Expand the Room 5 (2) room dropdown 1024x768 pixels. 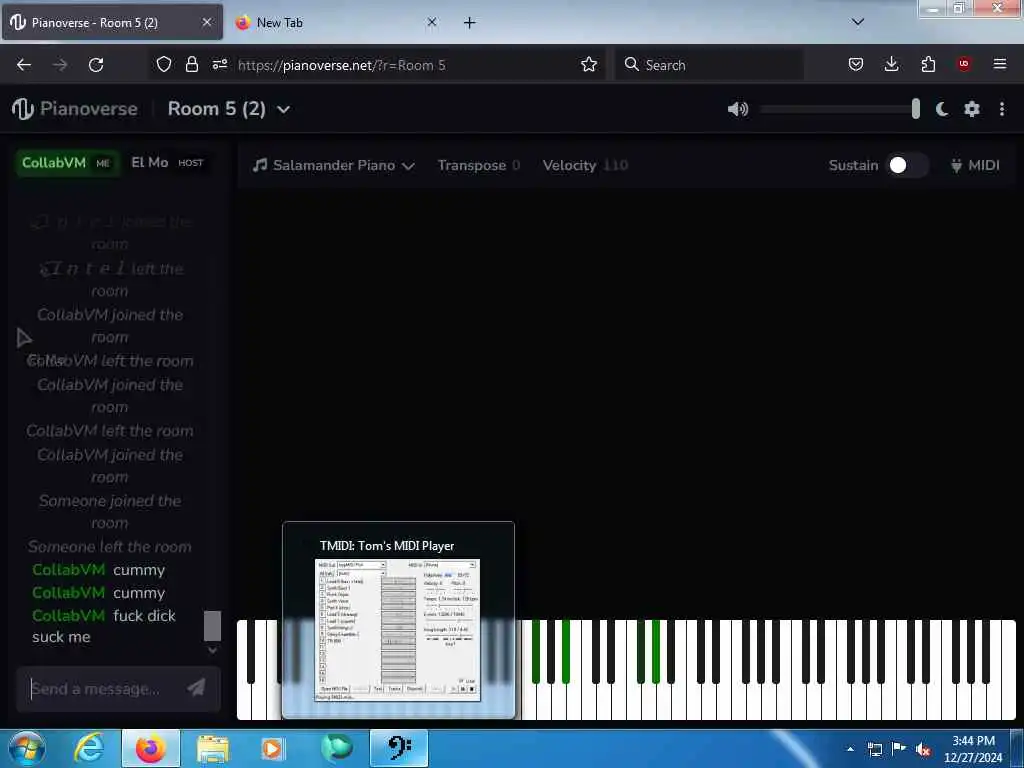pyautogui.click(x=229, y=109)
